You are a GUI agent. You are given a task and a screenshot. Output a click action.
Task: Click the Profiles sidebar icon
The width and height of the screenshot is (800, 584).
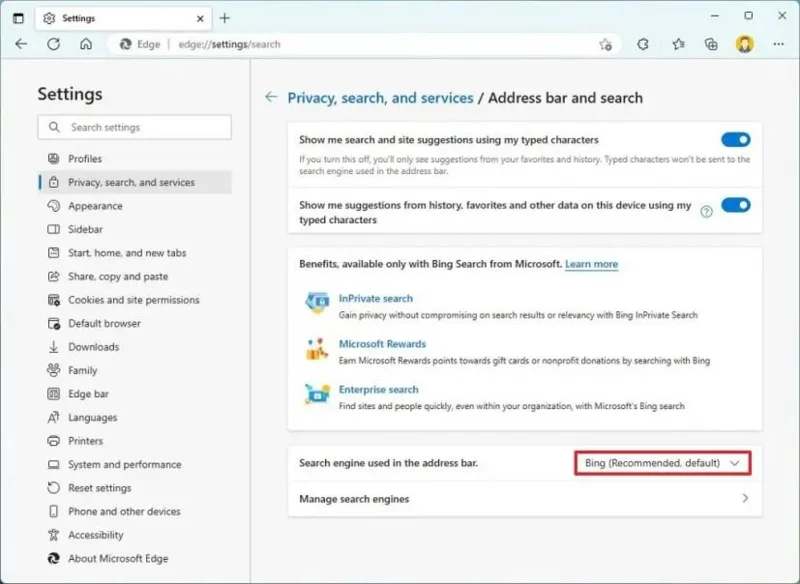click(54, 159)
